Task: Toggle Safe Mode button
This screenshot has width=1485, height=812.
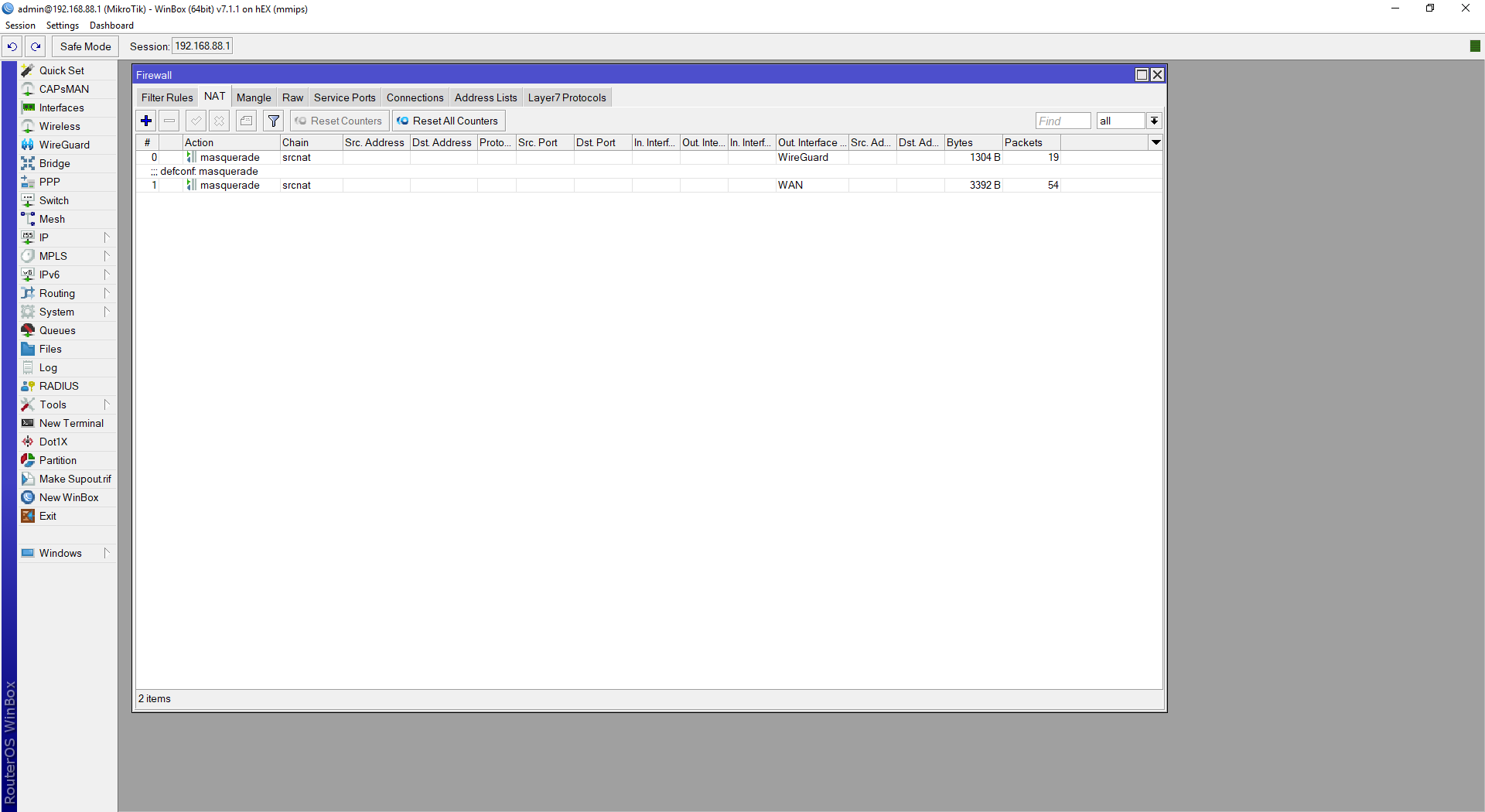Action: click(x=85, y=46)
